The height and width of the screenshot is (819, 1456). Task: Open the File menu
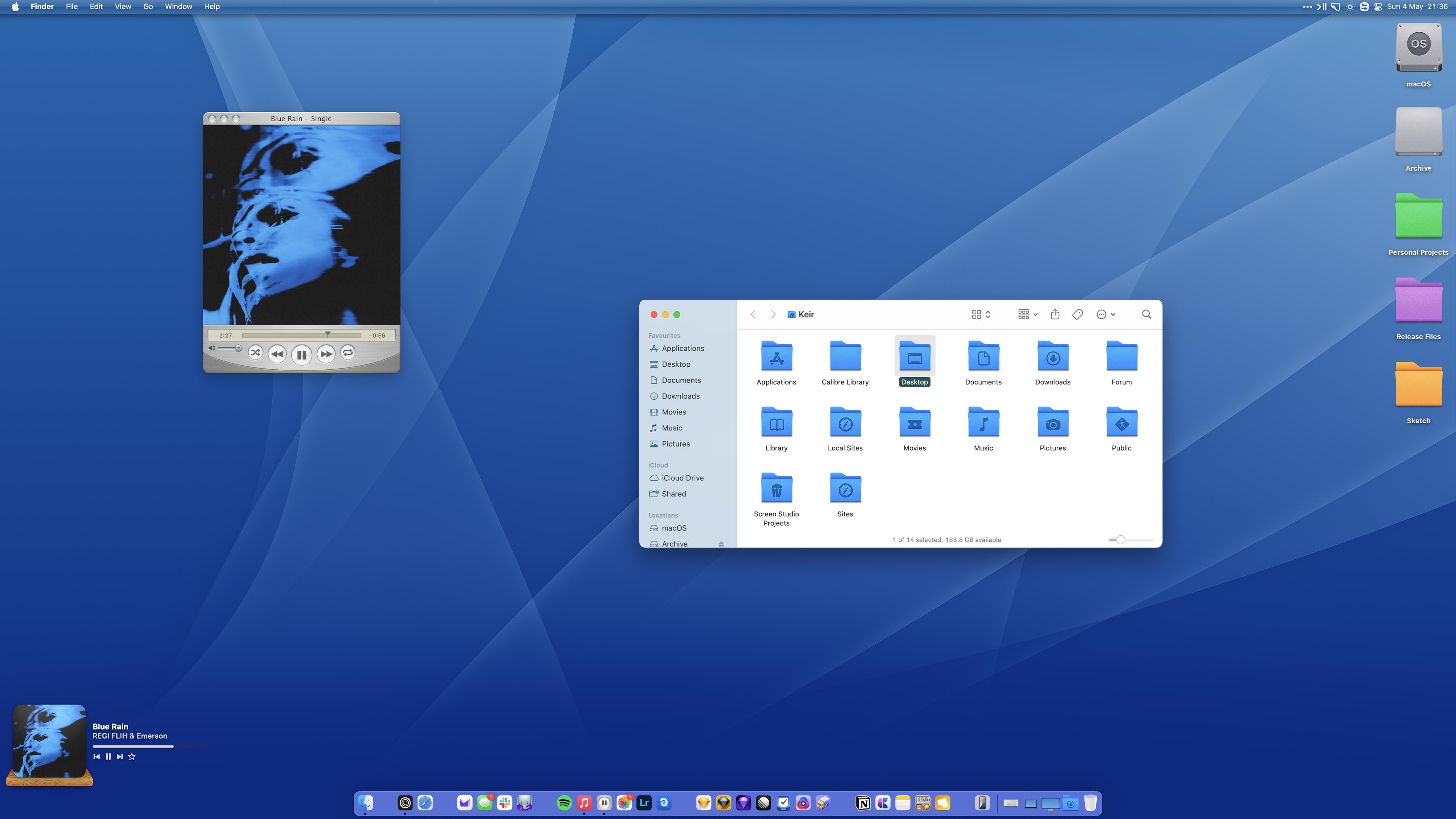tap(72, 7)
